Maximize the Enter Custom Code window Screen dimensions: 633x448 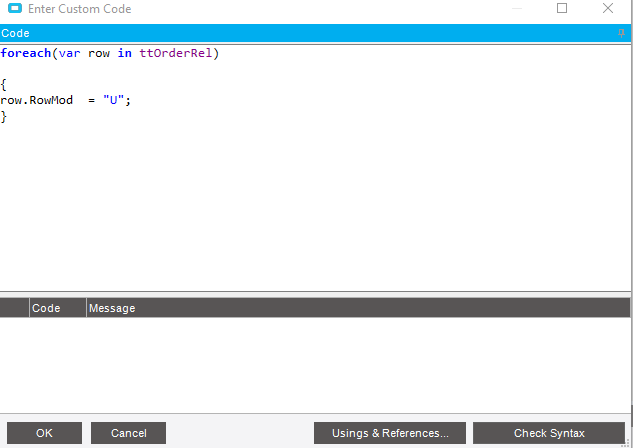(562, 8)
